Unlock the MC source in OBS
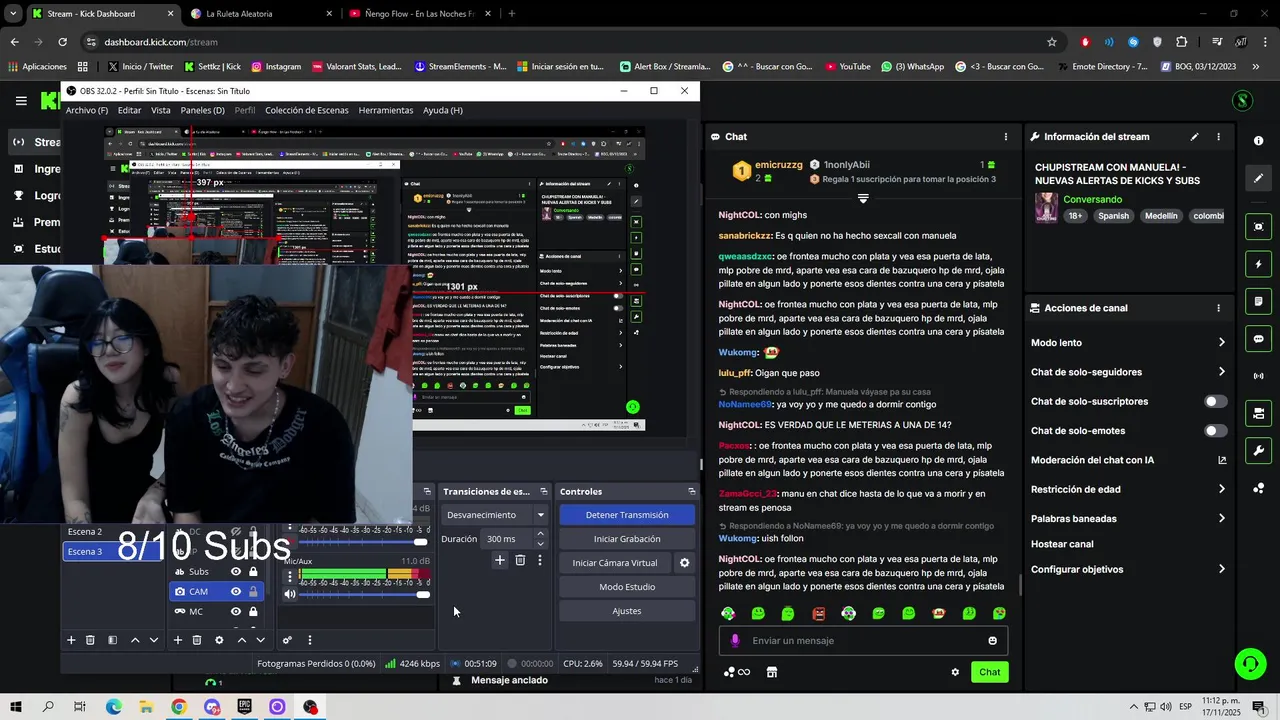The width and height of the screenshot is (1280, 720). coord(253,611)
